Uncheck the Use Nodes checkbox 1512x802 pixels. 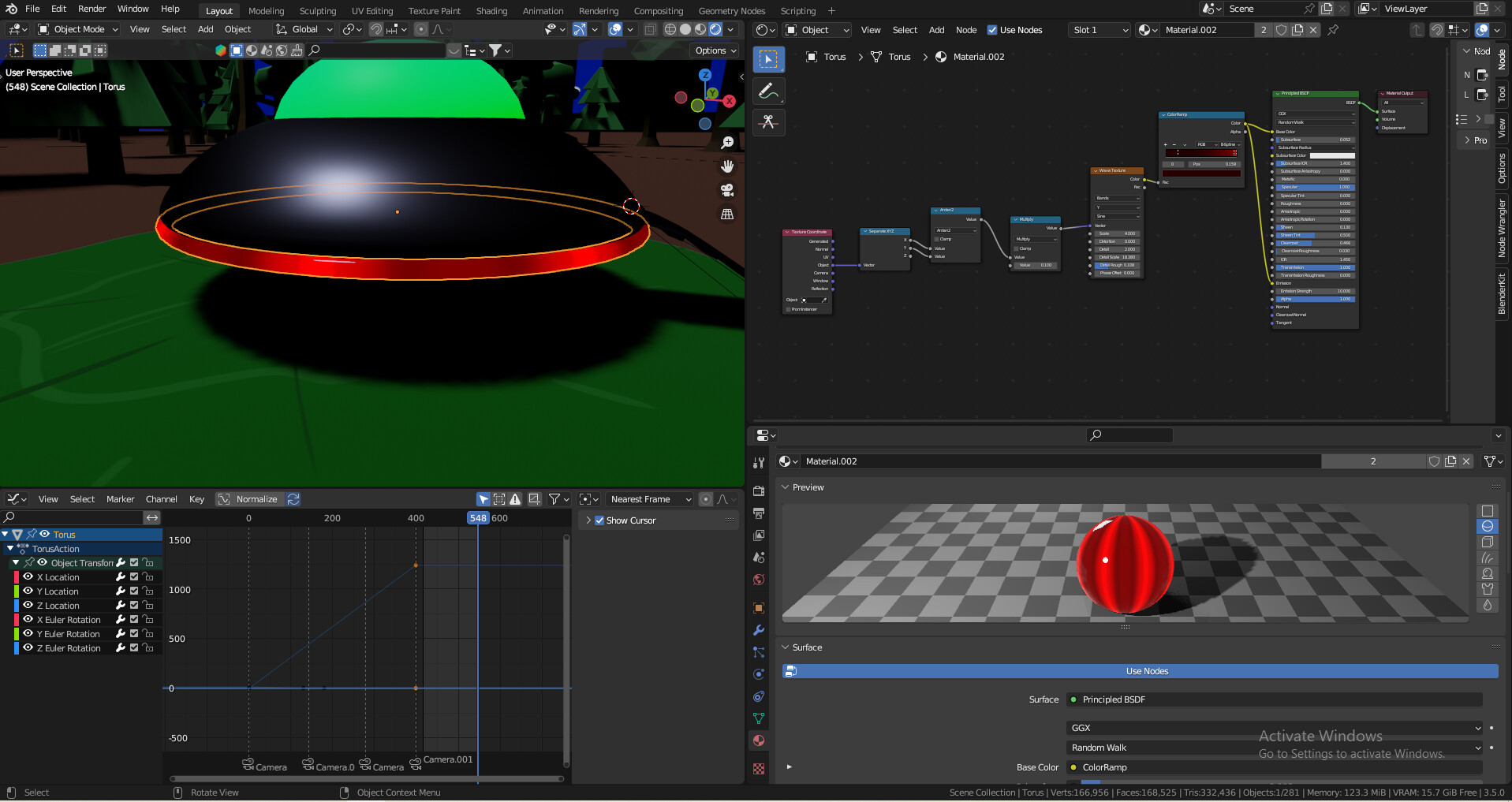click(x=992, y=30)
